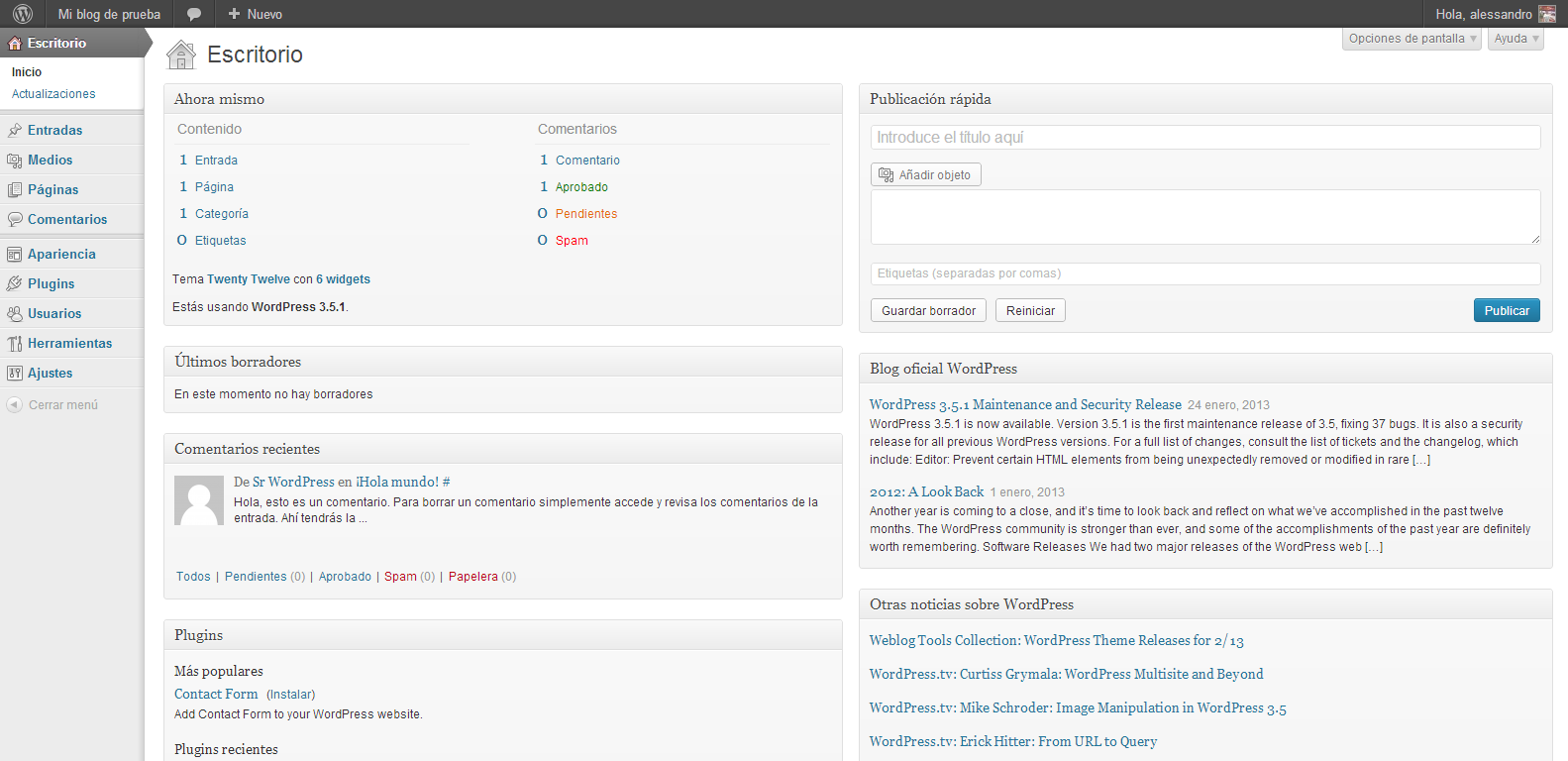Image resolution: width=1568 pixels, height=761 pixels.
Task: Focus the quick post title field
Action: pyautogui.click(x=1204, y=138)
